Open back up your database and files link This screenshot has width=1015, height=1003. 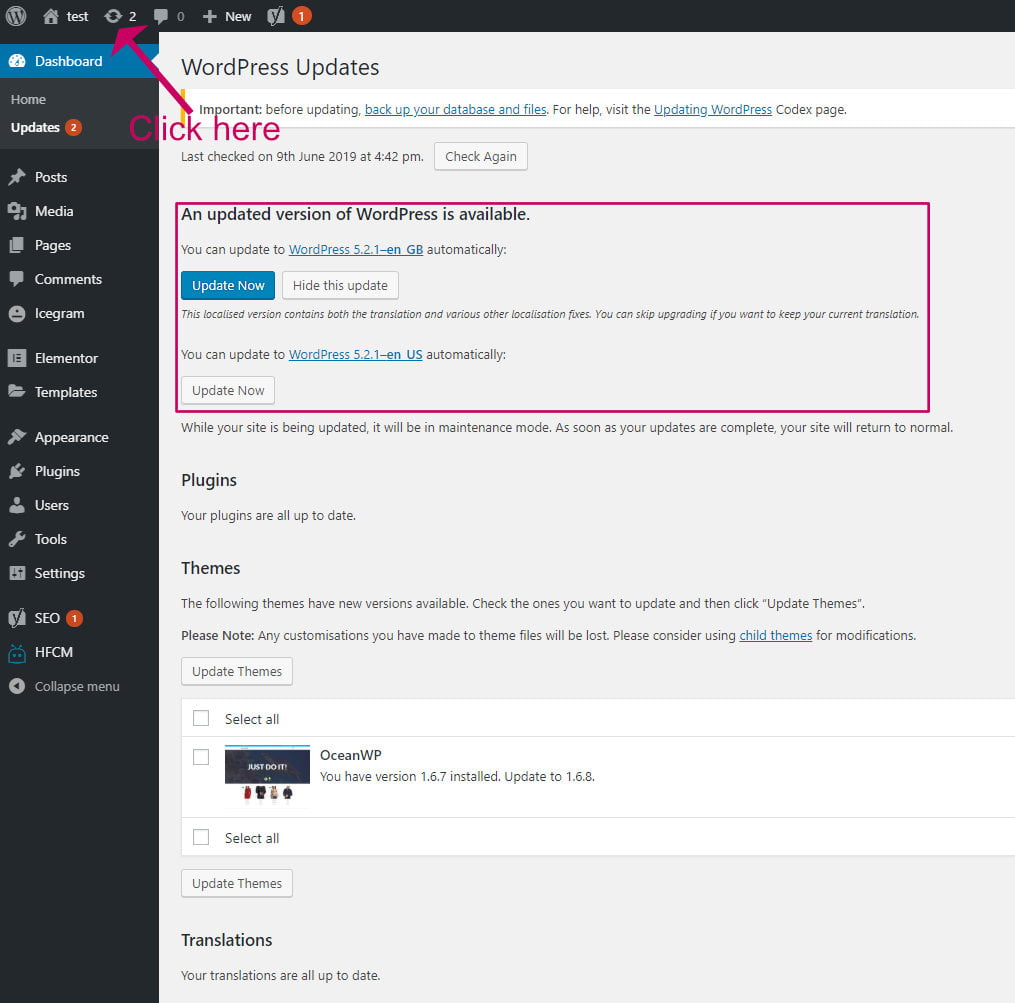[456, 109]
